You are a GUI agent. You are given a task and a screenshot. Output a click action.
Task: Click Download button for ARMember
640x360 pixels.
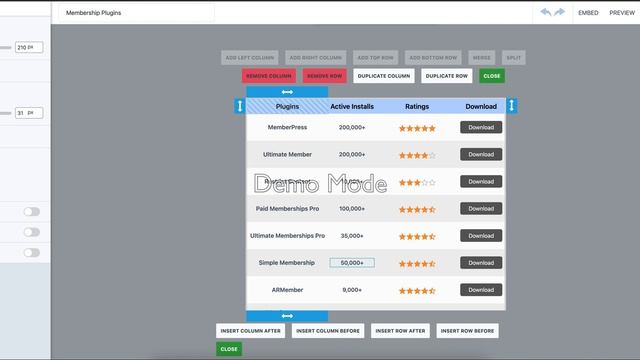481,290
